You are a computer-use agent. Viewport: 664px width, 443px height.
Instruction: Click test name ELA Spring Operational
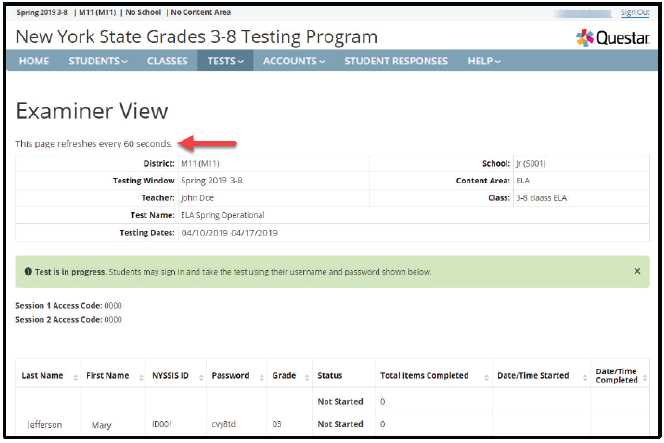click(223, 215)
